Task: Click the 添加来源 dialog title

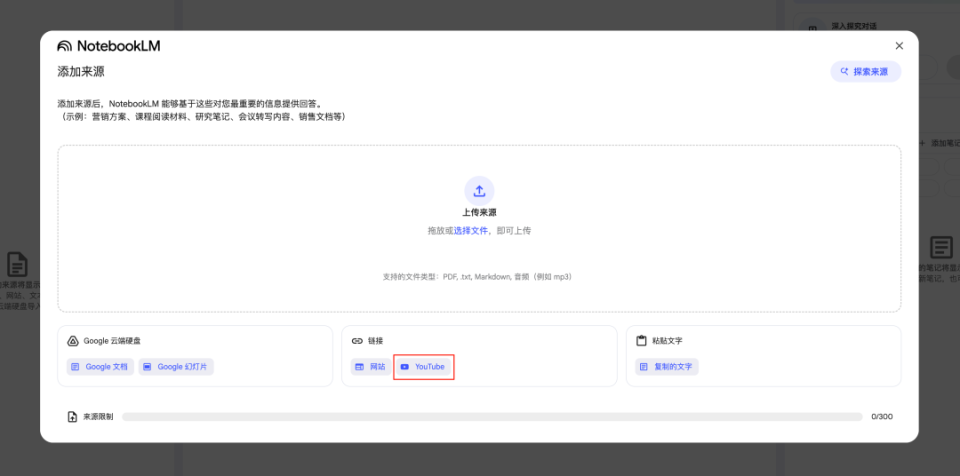Action: 81,72
